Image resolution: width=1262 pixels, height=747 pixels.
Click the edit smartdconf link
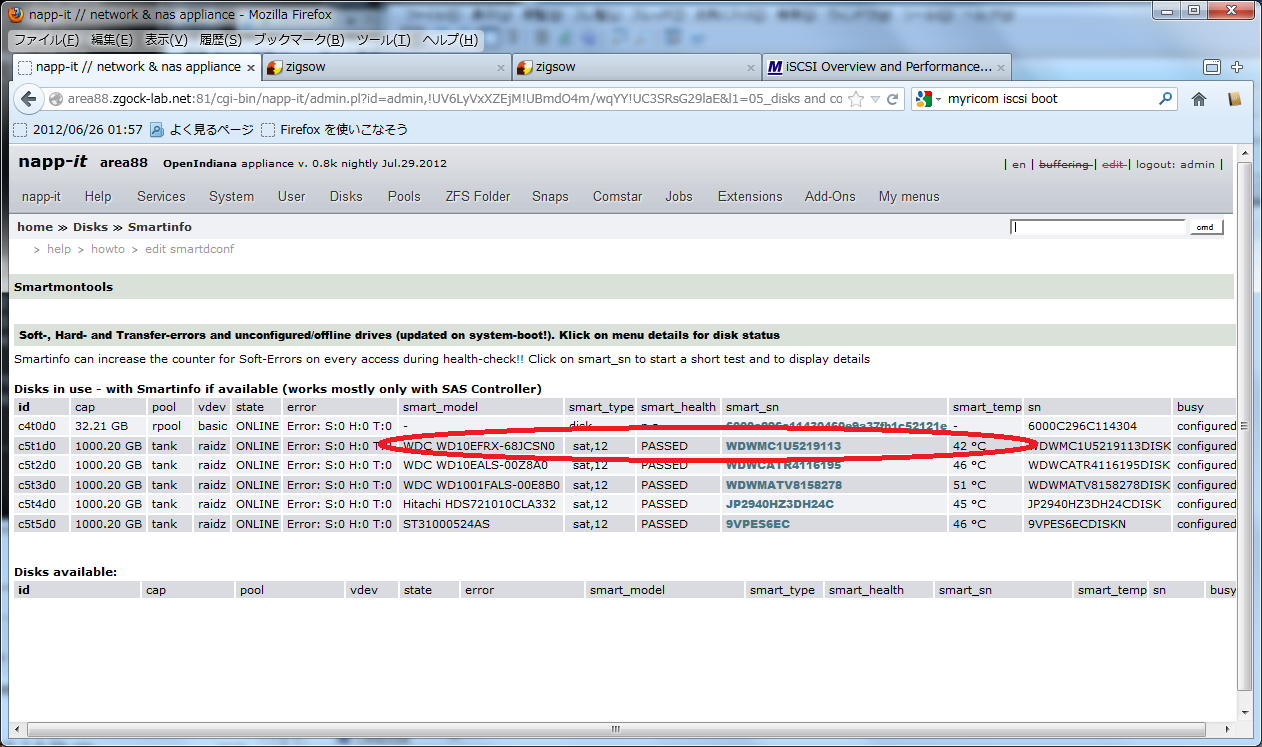click(189, 249)
